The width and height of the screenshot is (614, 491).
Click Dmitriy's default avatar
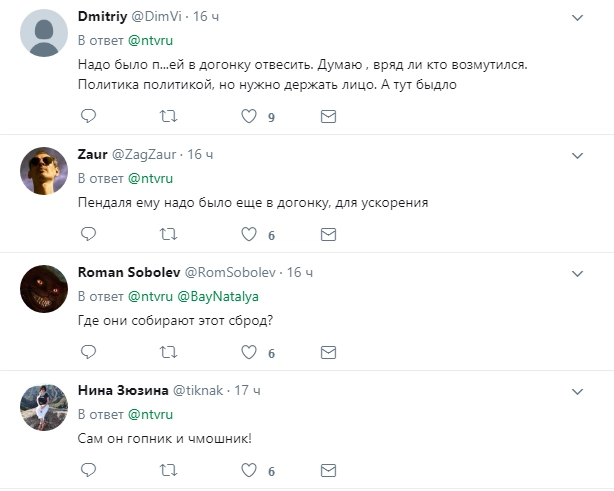pyautogui.click(x=43, y=37)
